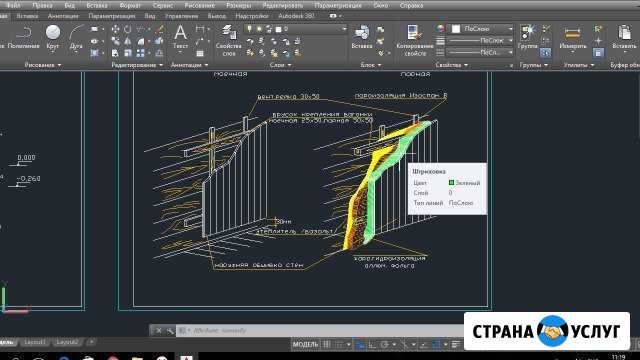The image size is (640, 360).
Task: Switch to the Layout1 tab
Action: tap(35, 342)
